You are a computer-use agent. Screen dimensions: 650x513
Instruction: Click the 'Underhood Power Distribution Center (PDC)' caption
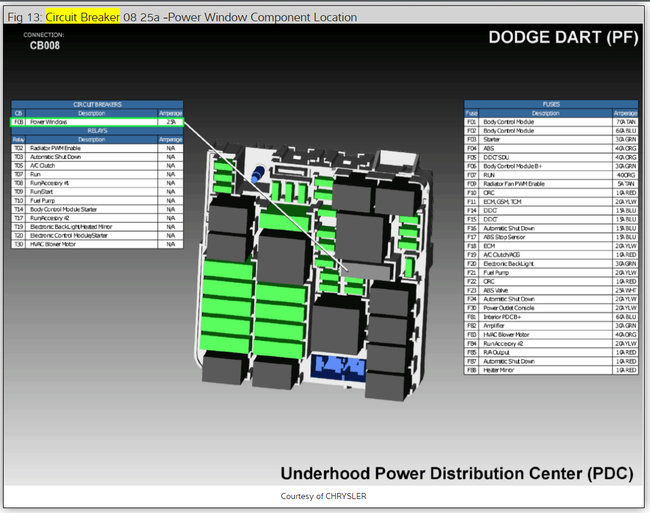457,474
